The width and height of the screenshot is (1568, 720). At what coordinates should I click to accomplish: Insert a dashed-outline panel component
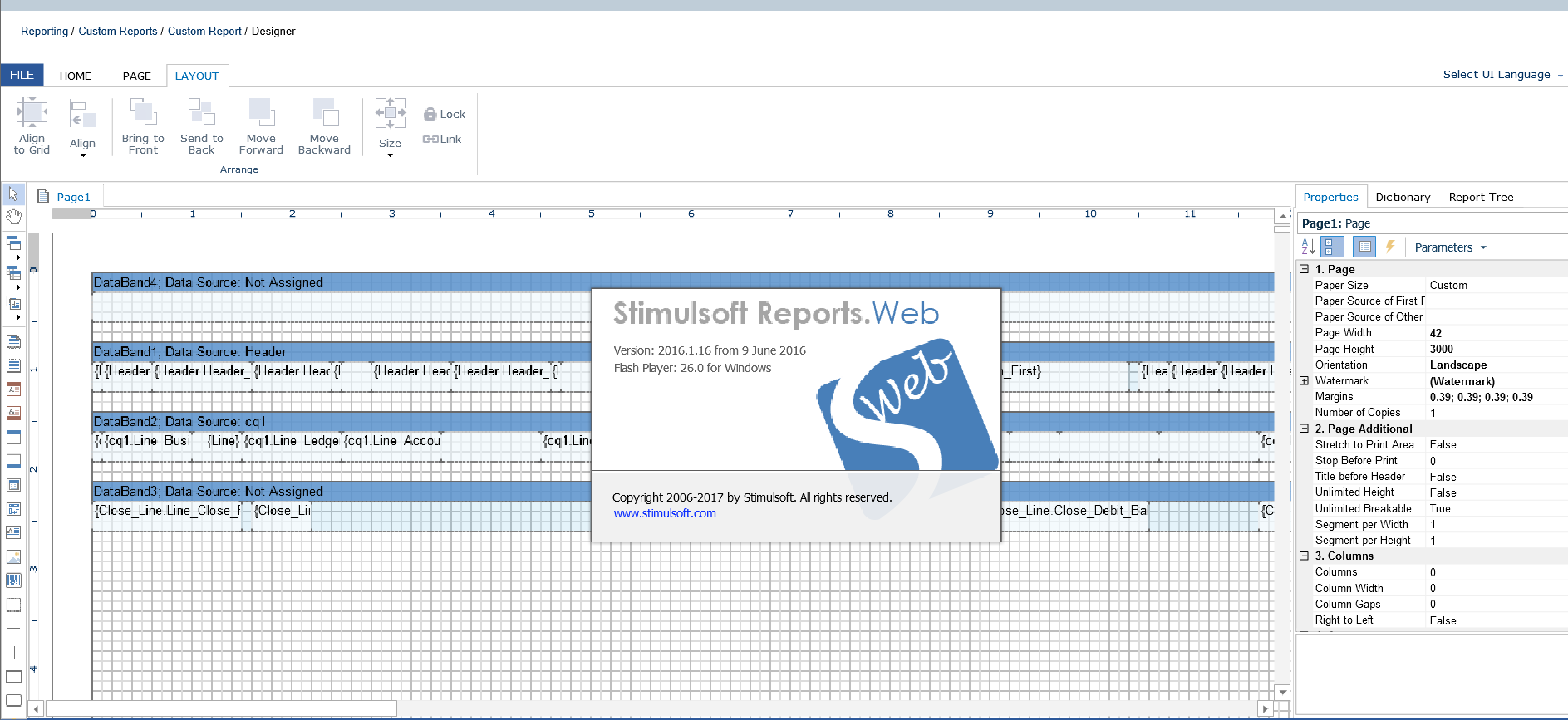(x=13, y=605)
